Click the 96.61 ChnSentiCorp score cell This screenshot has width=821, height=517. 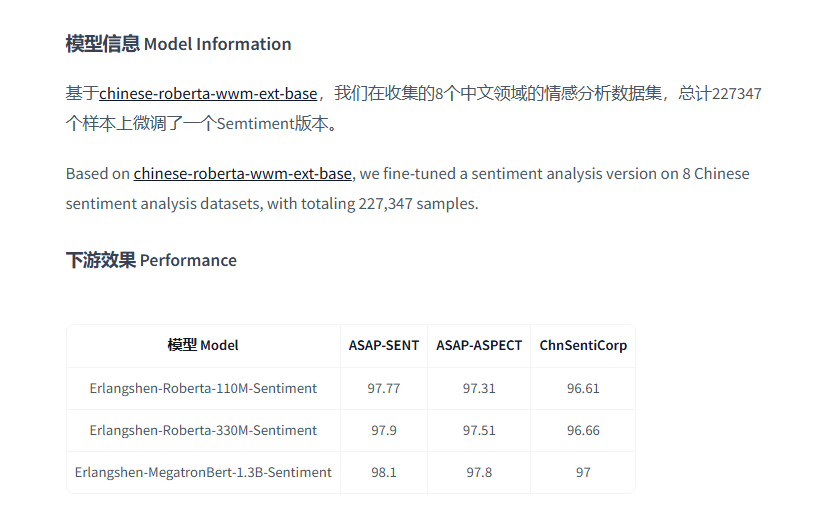[583, 388]
